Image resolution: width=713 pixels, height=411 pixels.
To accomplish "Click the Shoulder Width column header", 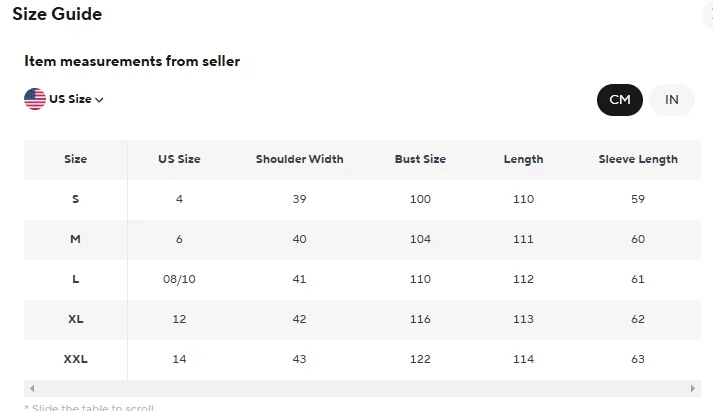I will click(299, 159).
